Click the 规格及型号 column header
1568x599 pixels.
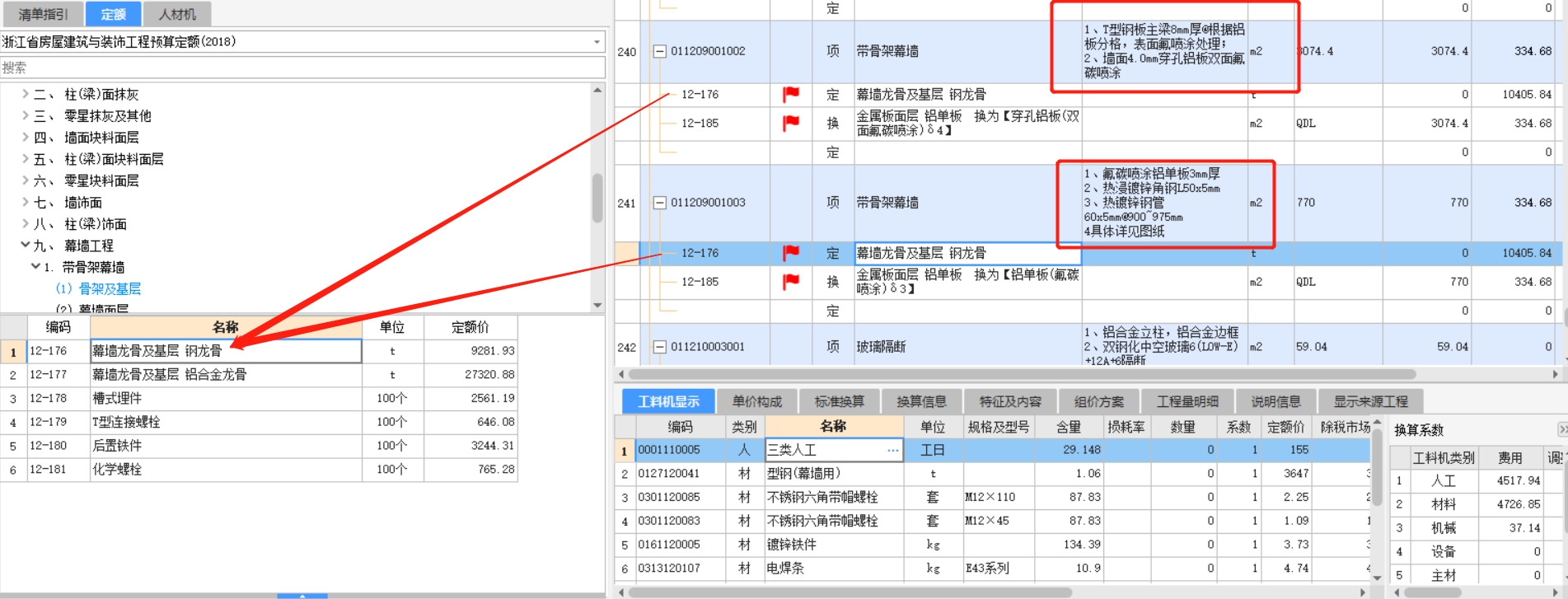point(999,427)
